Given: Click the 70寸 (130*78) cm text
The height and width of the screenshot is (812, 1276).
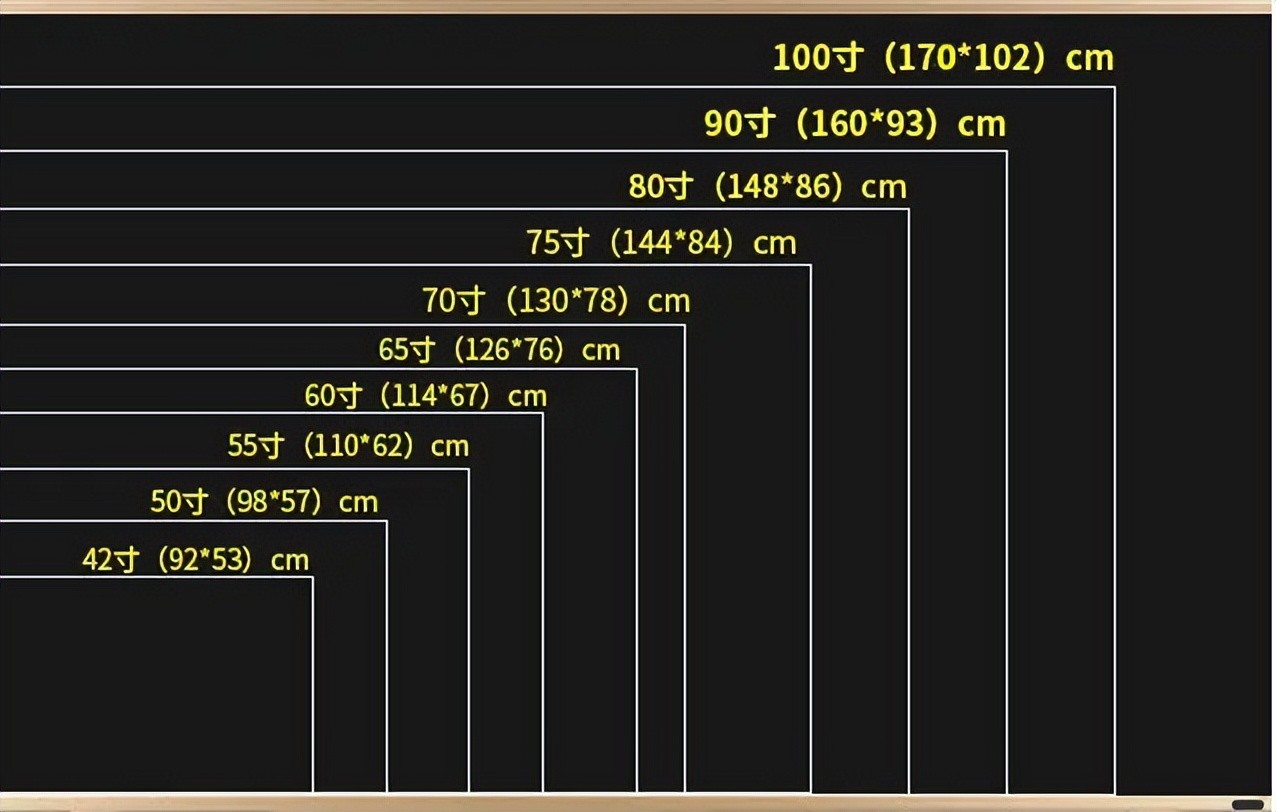Looking at the screenshot, I should click(x=555, y=301).
